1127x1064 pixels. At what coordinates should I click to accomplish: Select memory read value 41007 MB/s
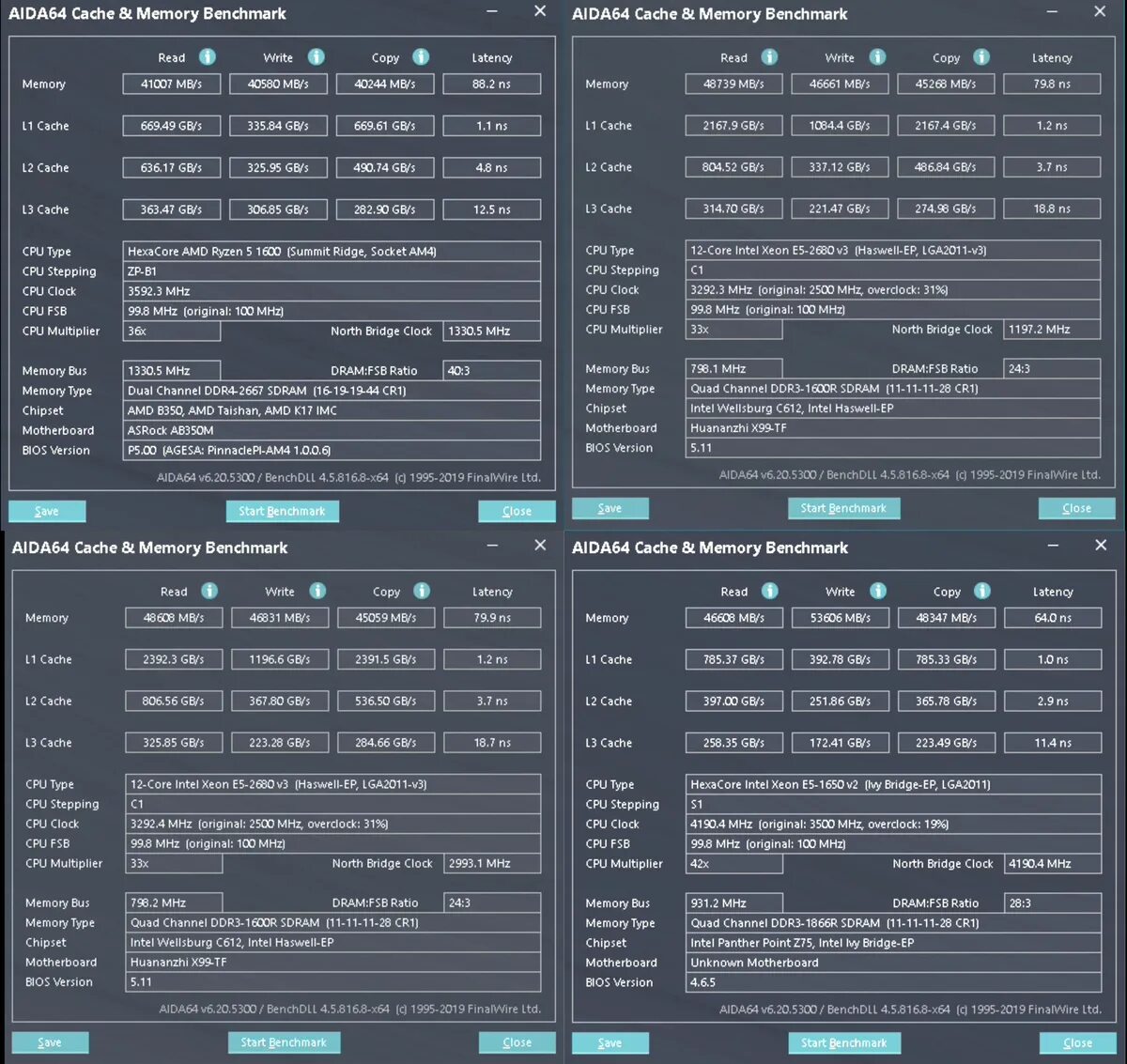(x=171, y=84)
